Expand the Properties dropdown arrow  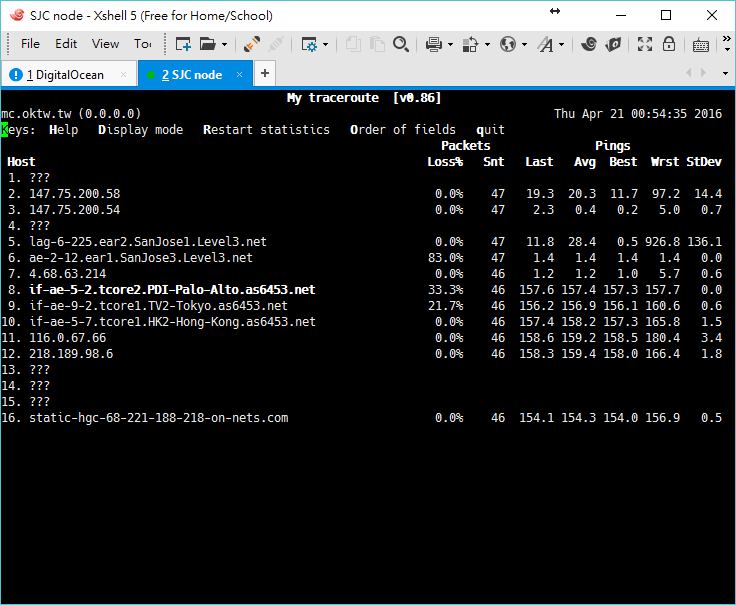pyautogui.click(x=325, y=45)
